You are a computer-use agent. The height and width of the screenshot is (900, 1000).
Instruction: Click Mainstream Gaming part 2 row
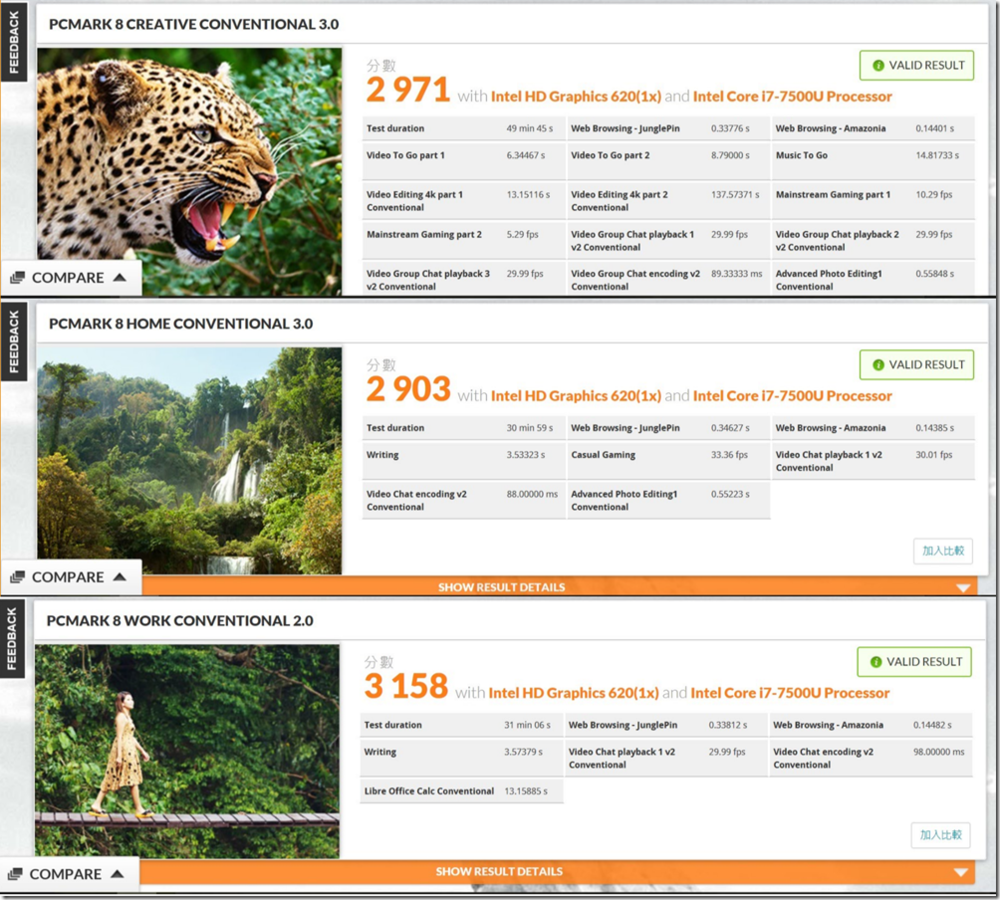point(464,240)
